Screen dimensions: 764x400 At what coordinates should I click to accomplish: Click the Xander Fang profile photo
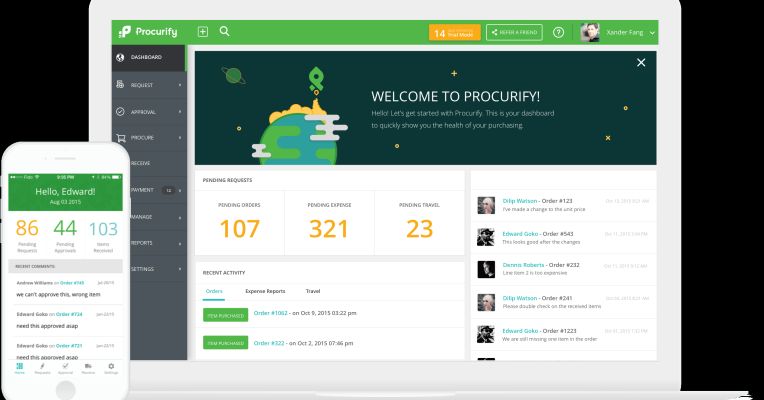(x=590, y=32)
